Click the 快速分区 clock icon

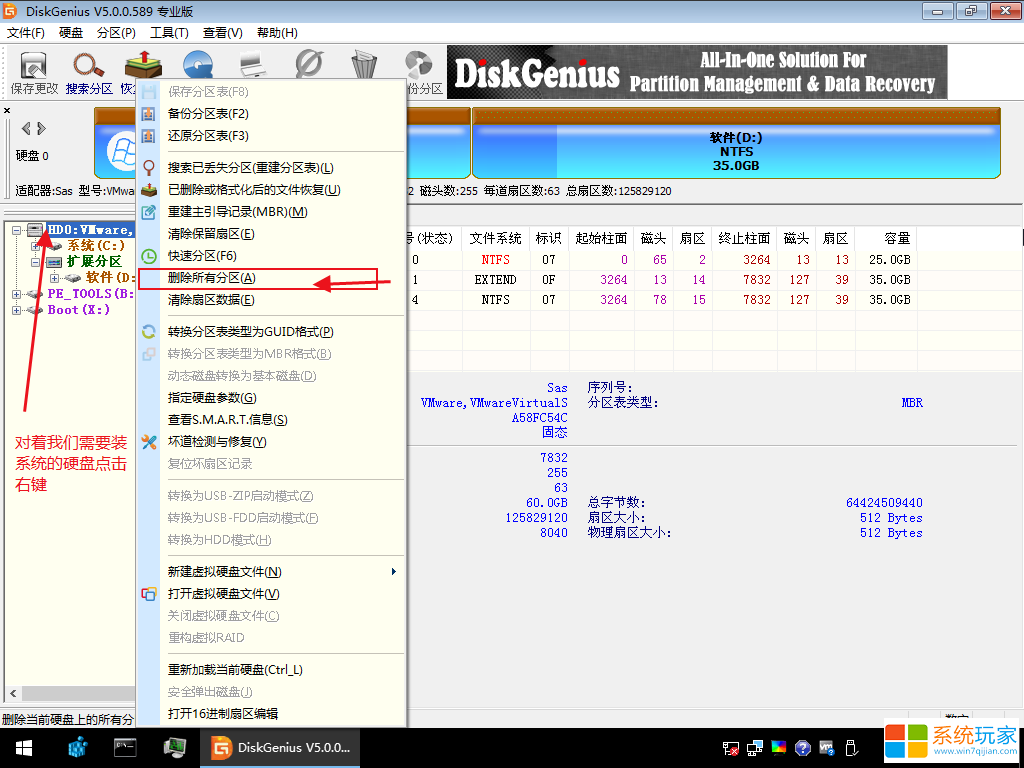click(149, 256)
